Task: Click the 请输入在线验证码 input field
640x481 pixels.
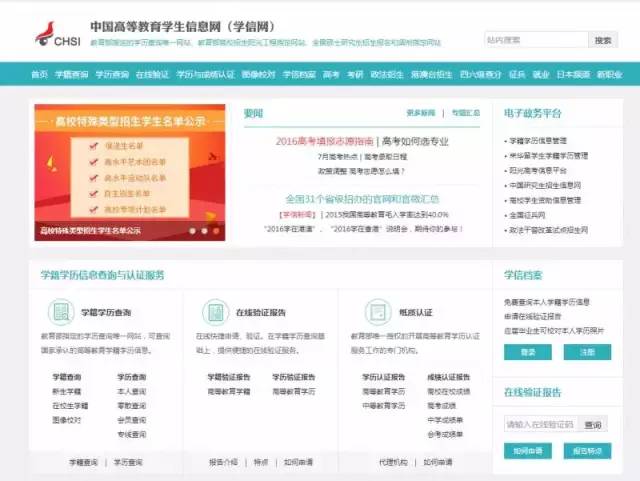Action: [x=541, y=424]
